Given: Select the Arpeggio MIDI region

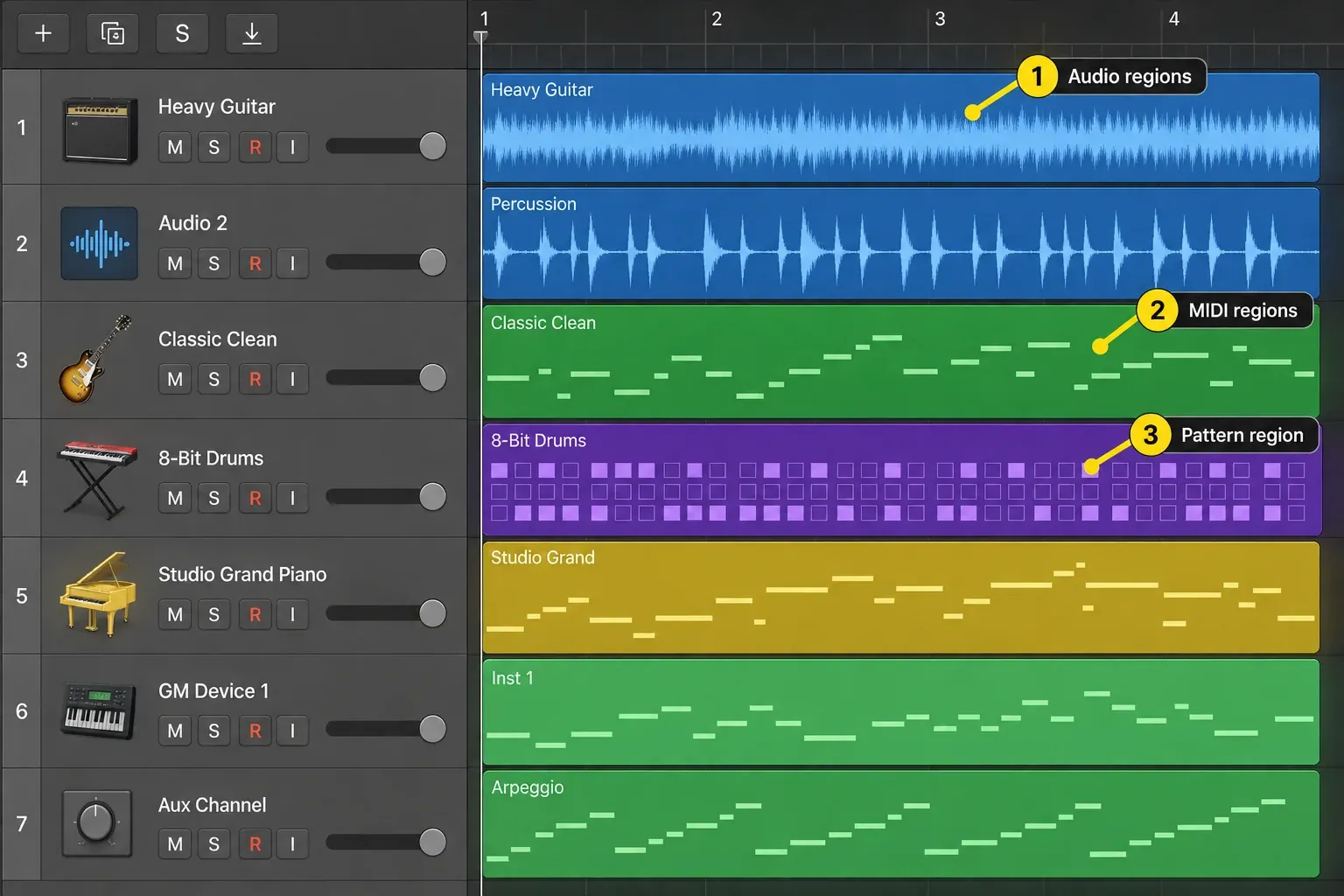Looking at the screenshot, I should coord(900,823).
